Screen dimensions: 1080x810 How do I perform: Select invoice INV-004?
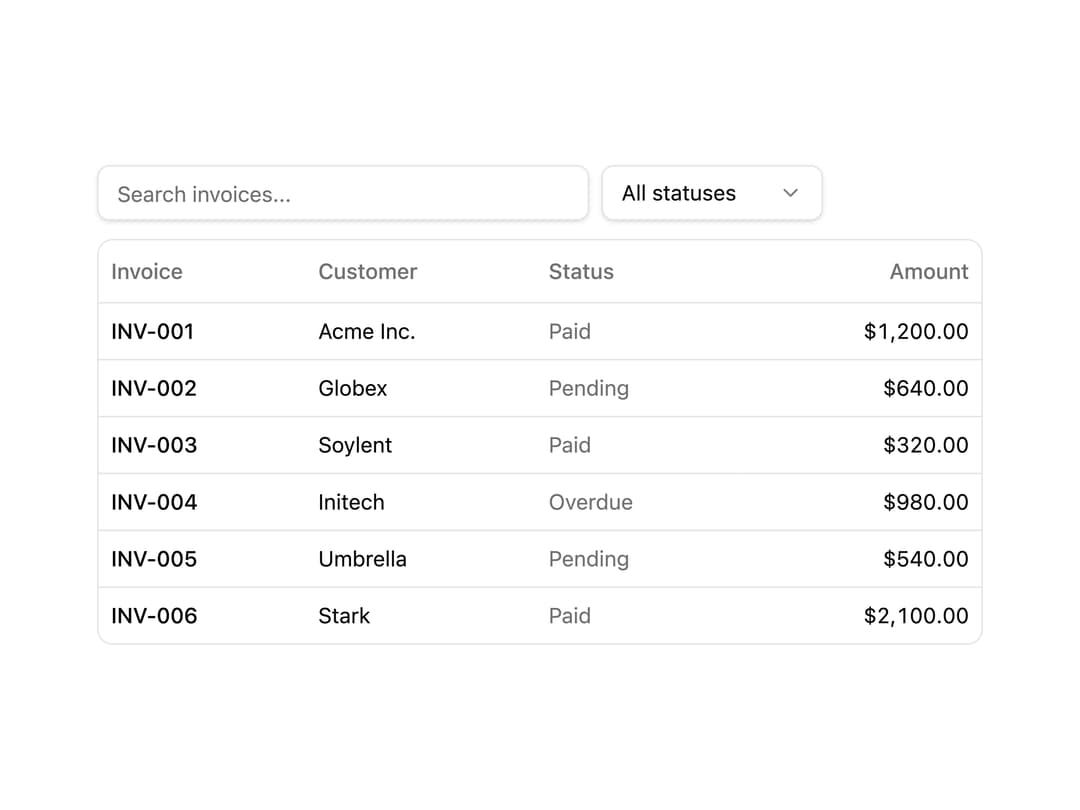(x=154, y=502)
